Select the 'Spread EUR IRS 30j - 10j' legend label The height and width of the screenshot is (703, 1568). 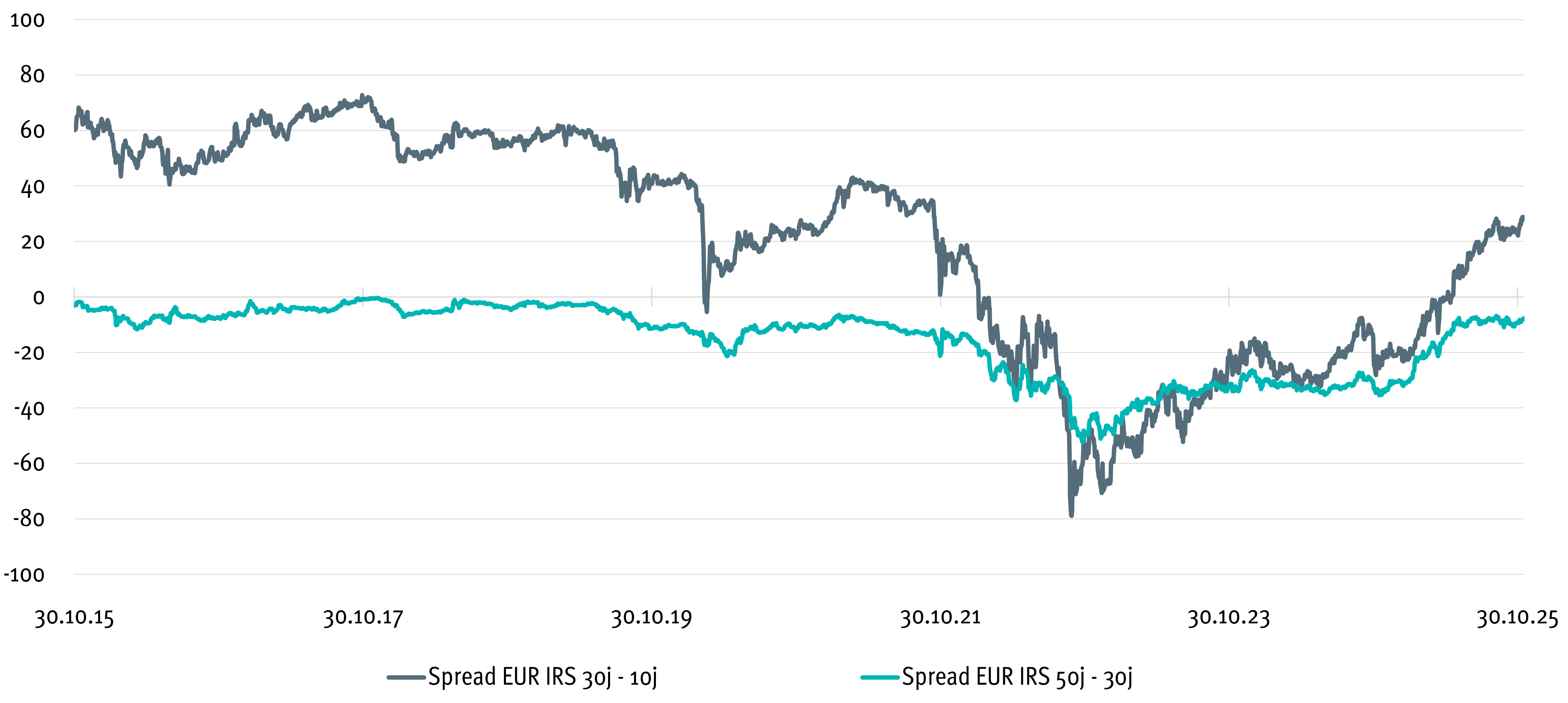(543, 677)
